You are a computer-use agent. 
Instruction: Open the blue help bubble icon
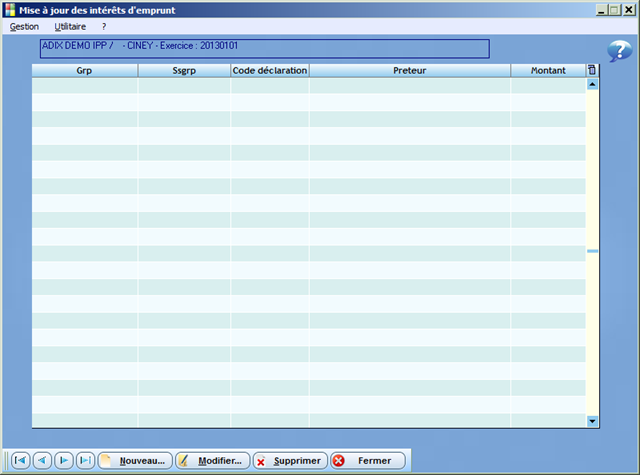click(x=619, y=51)
